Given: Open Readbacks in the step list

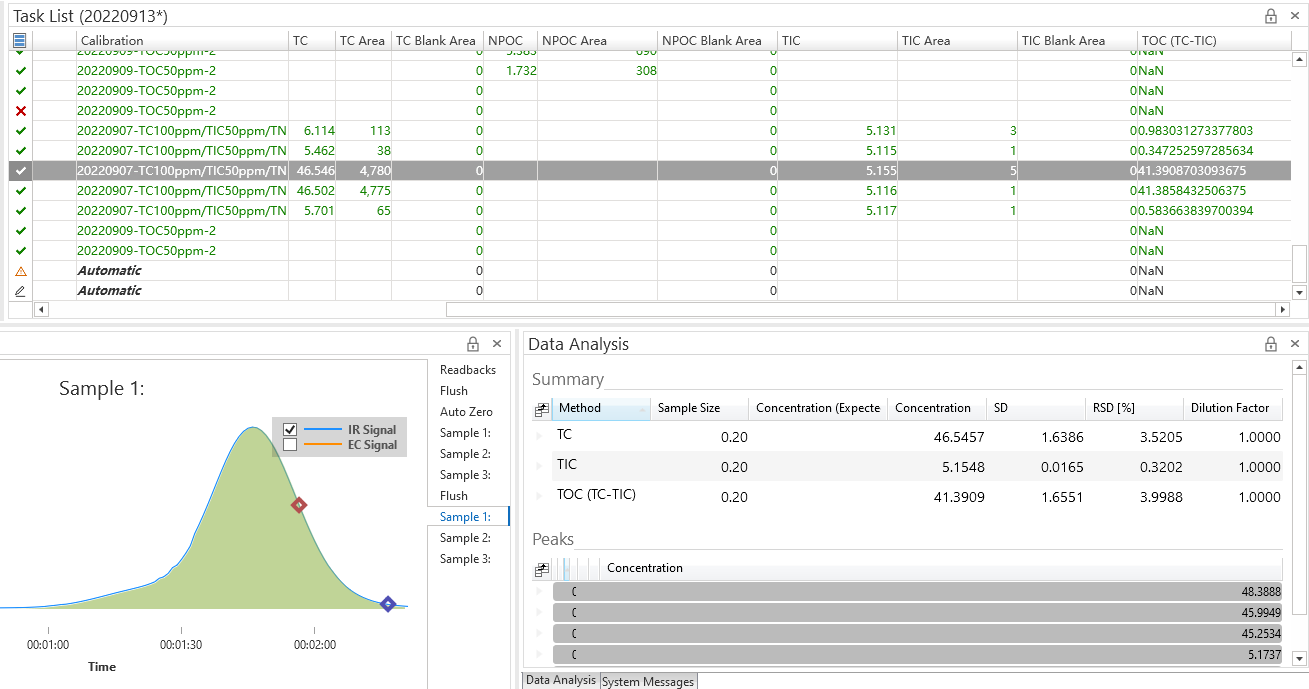Looking at the screenshot, I should pyautogui.click(x=467, y=370).
